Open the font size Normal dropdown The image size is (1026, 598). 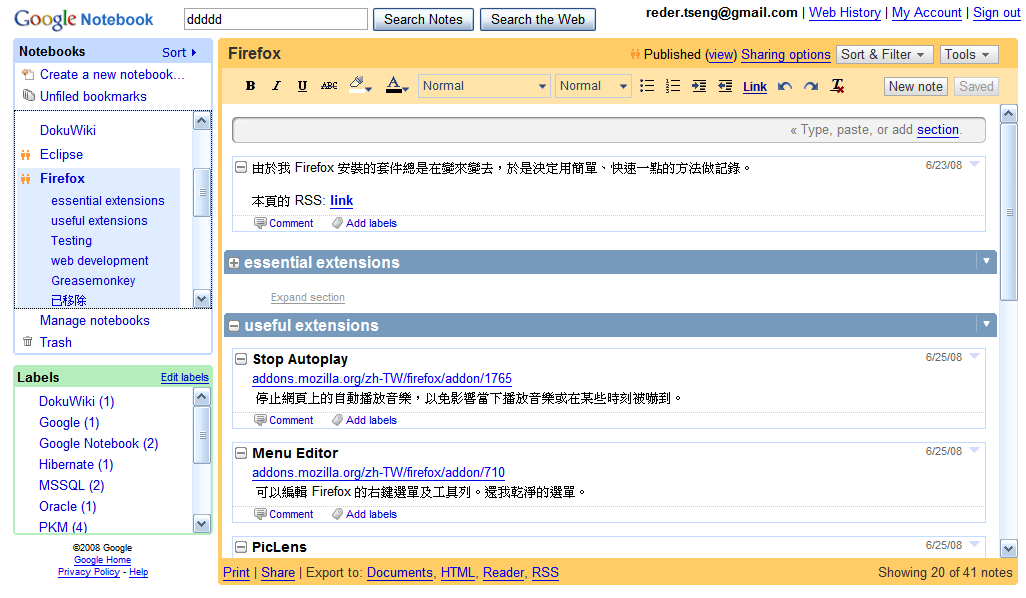tap(593, 86)
